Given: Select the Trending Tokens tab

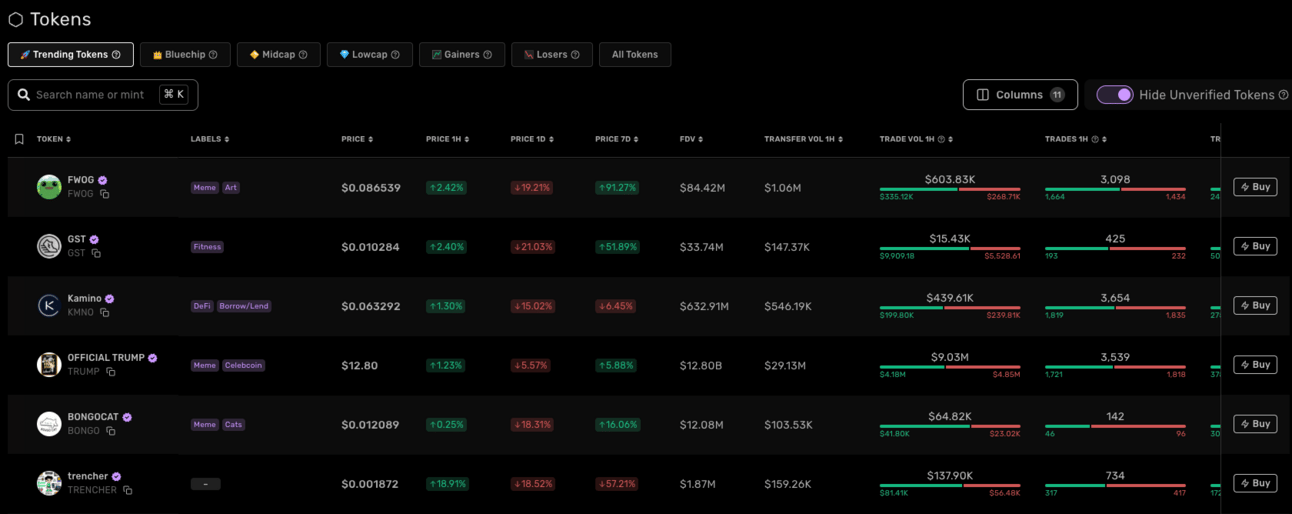Looking at the screenshot, I should [71, 55].
